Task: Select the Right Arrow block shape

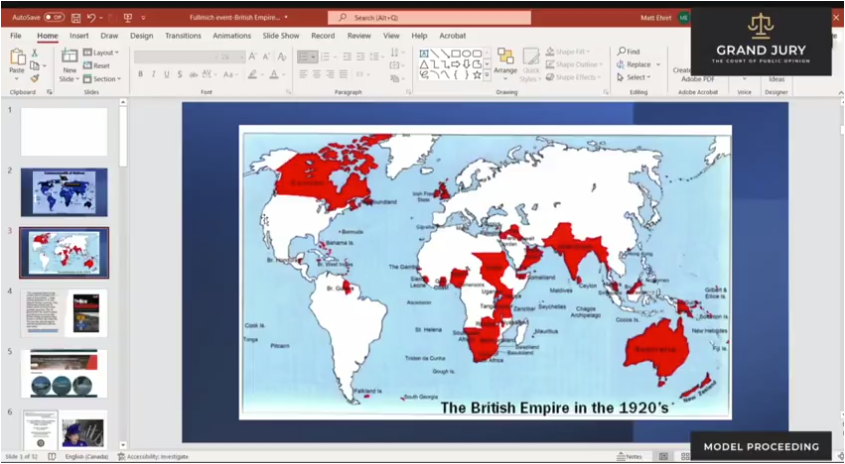Action: 456,64
